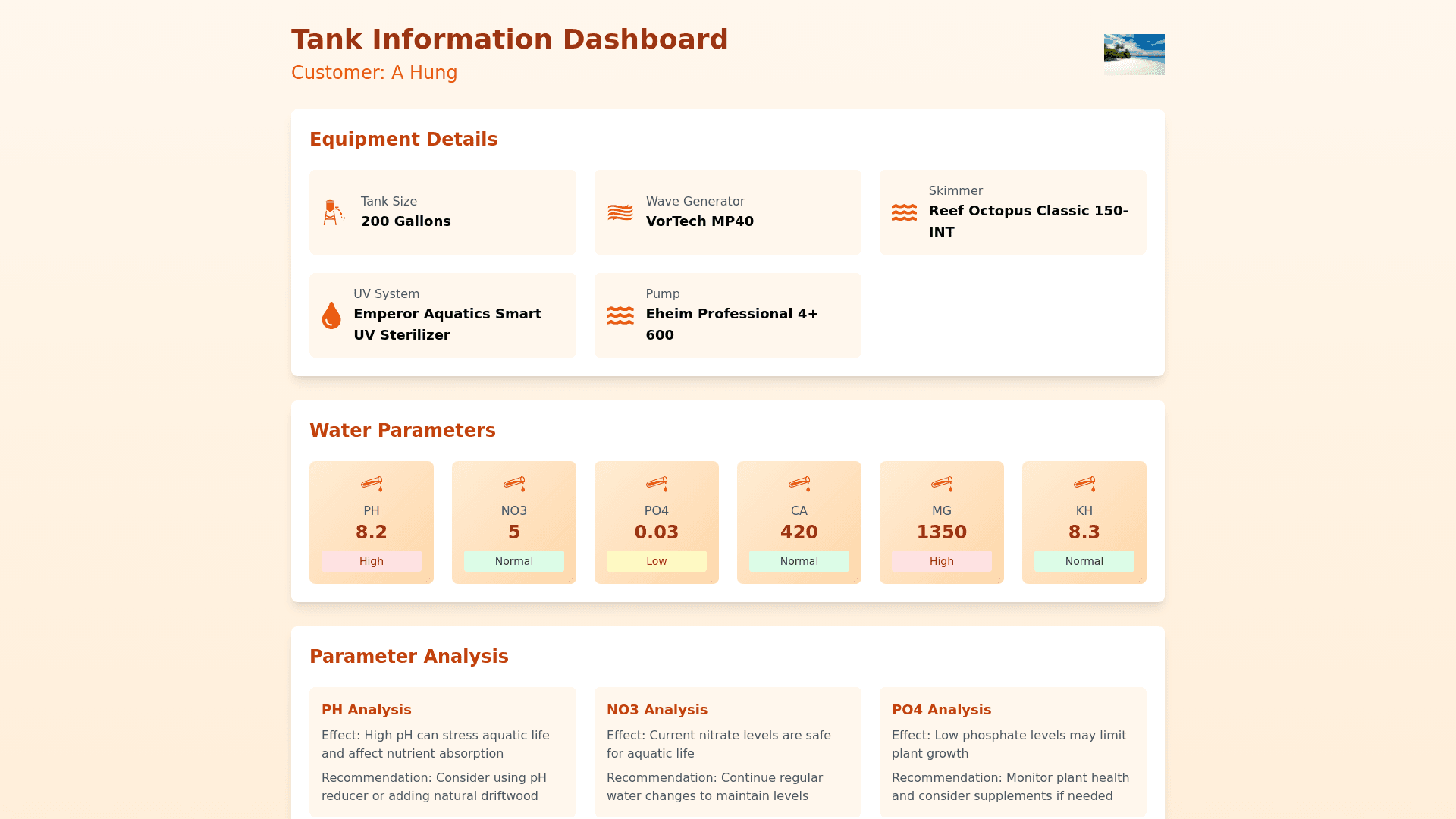Click the test tube icon above PH
Image resolution: width=1456 pixels, height=819 pixels.
(372, 484)
